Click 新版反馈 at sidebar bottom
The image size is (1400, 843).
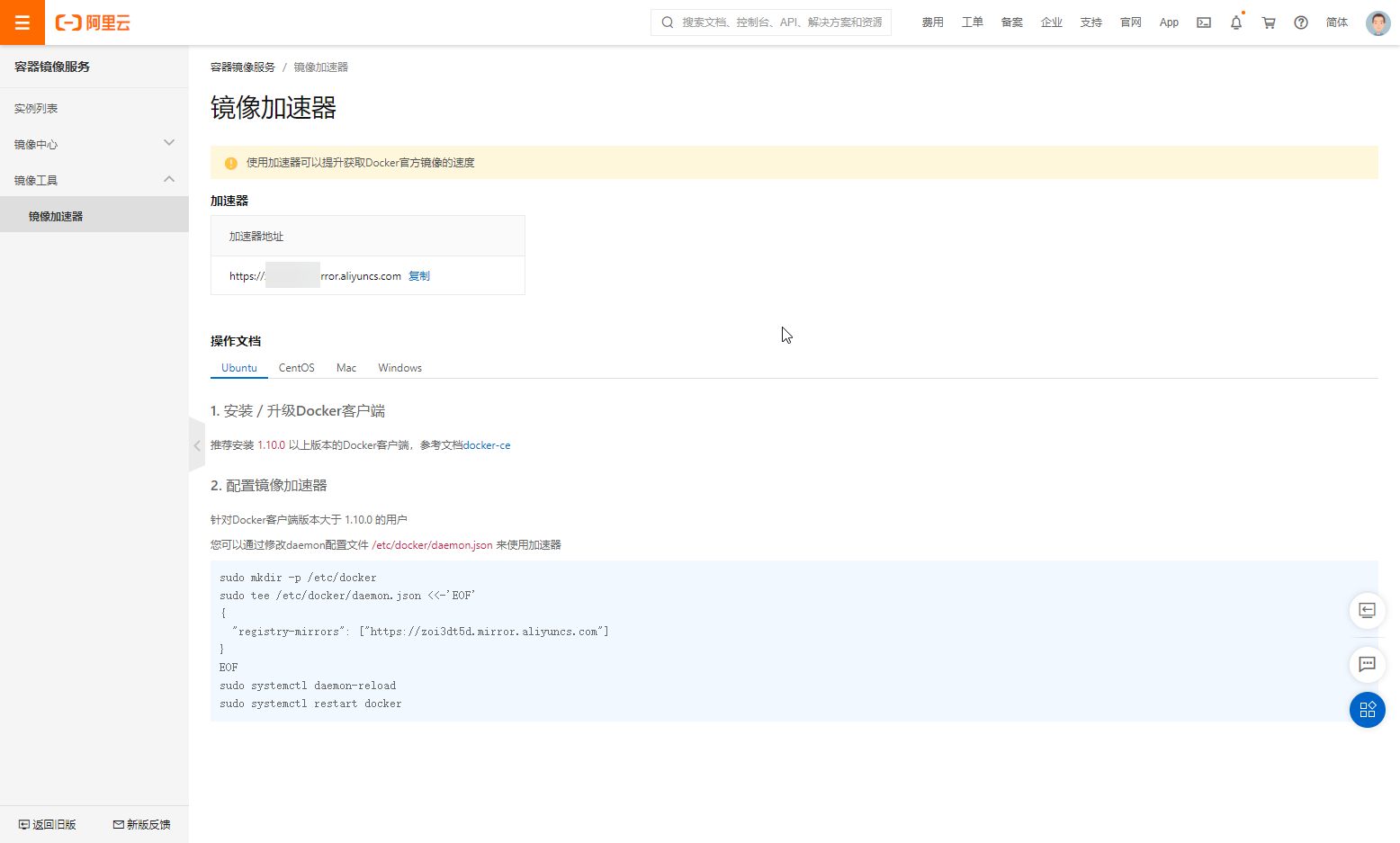(142, 825)
